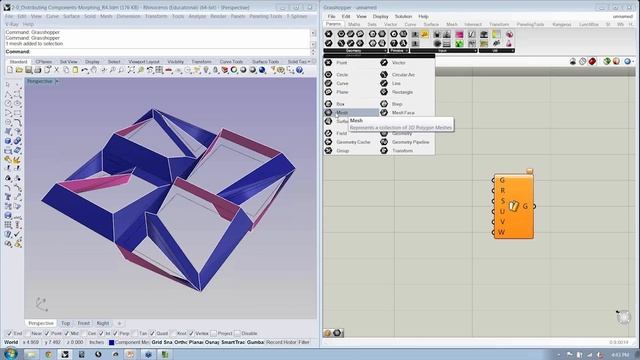Click the blue layer color swatch

pos(111,342)
